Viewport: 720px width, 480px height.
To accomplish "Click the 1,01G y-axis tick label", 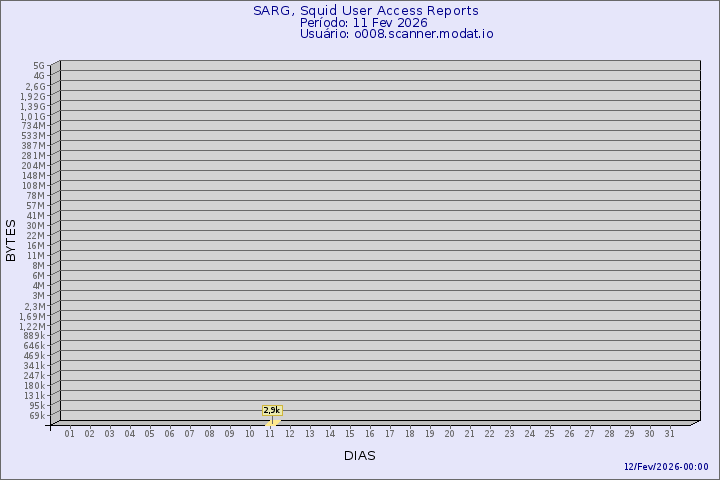I will (x=33, y=116).
